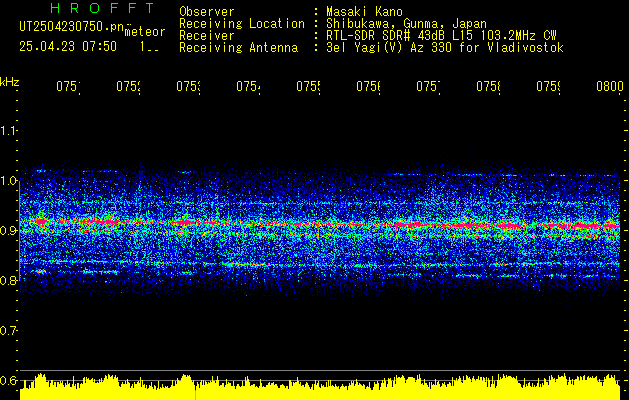Select Shibukawa, Gunma, Japan text
The image size is (629, 400).
[x=406, y=24]
